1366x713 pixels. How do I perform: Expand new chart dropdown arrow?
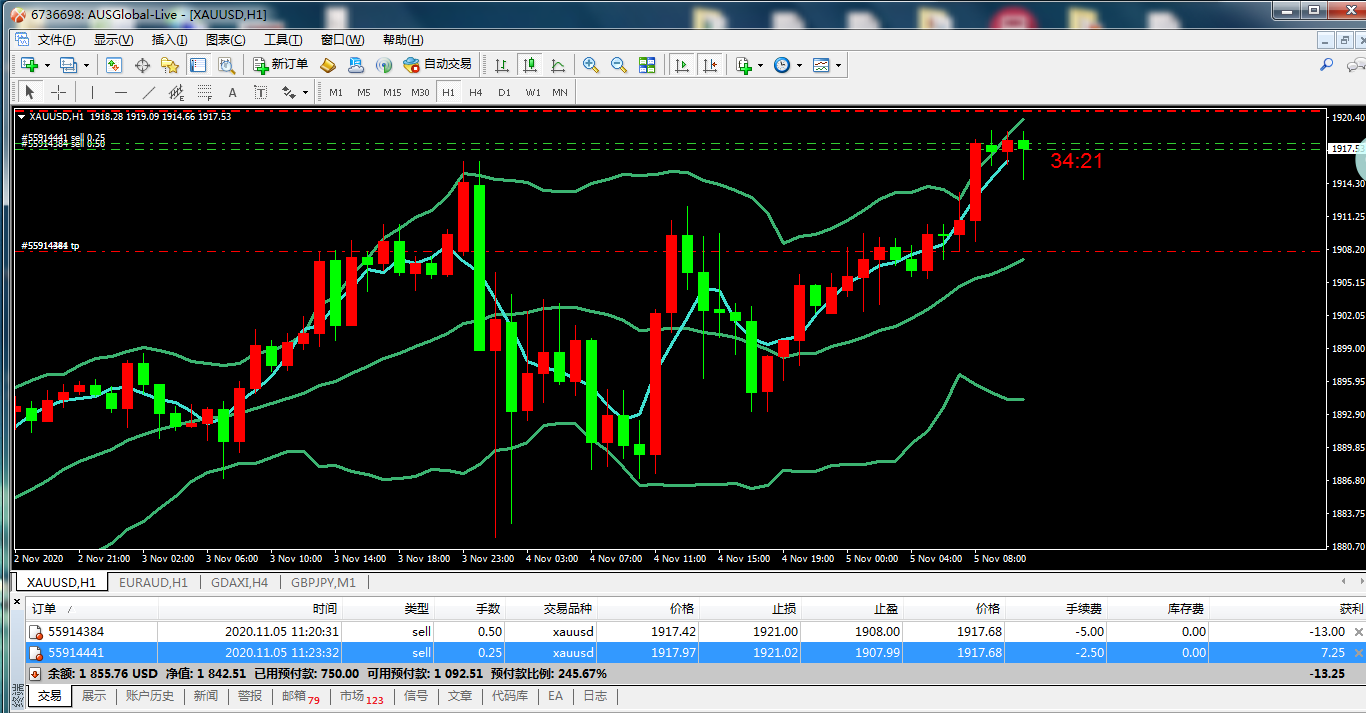pyautogui.click(x=47, y=66)
